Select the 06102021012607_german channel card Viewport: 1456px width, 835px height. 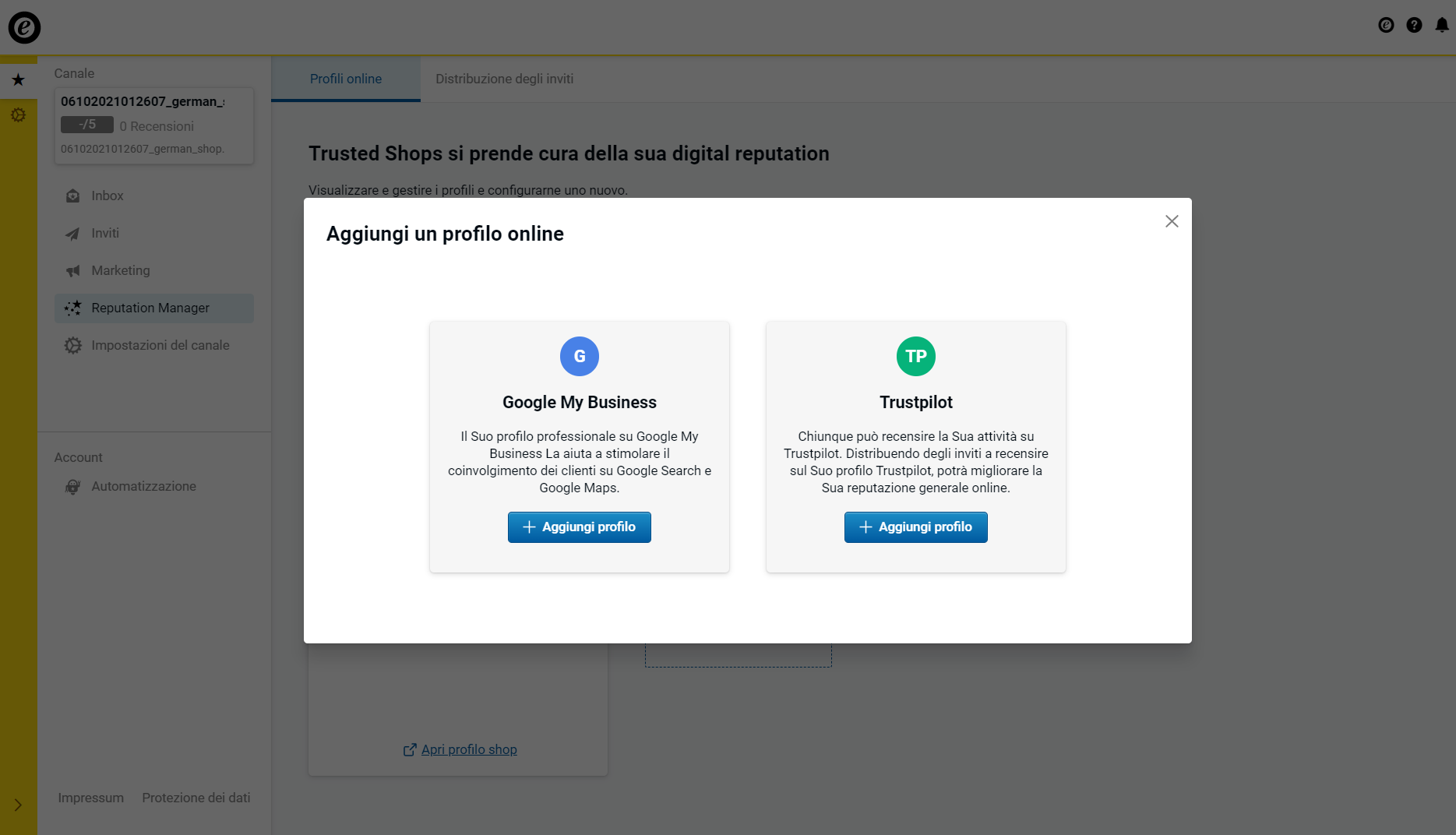pos(154,125)
